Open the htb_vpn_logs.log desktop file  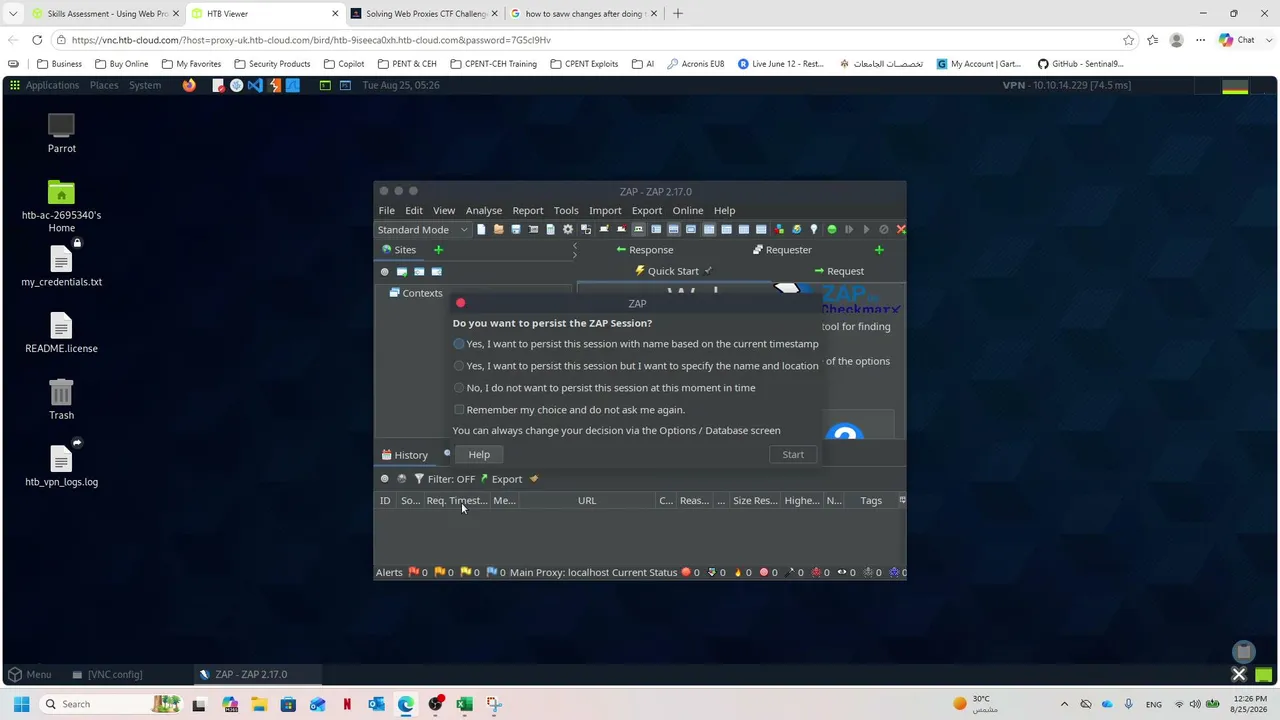point(61,465)
